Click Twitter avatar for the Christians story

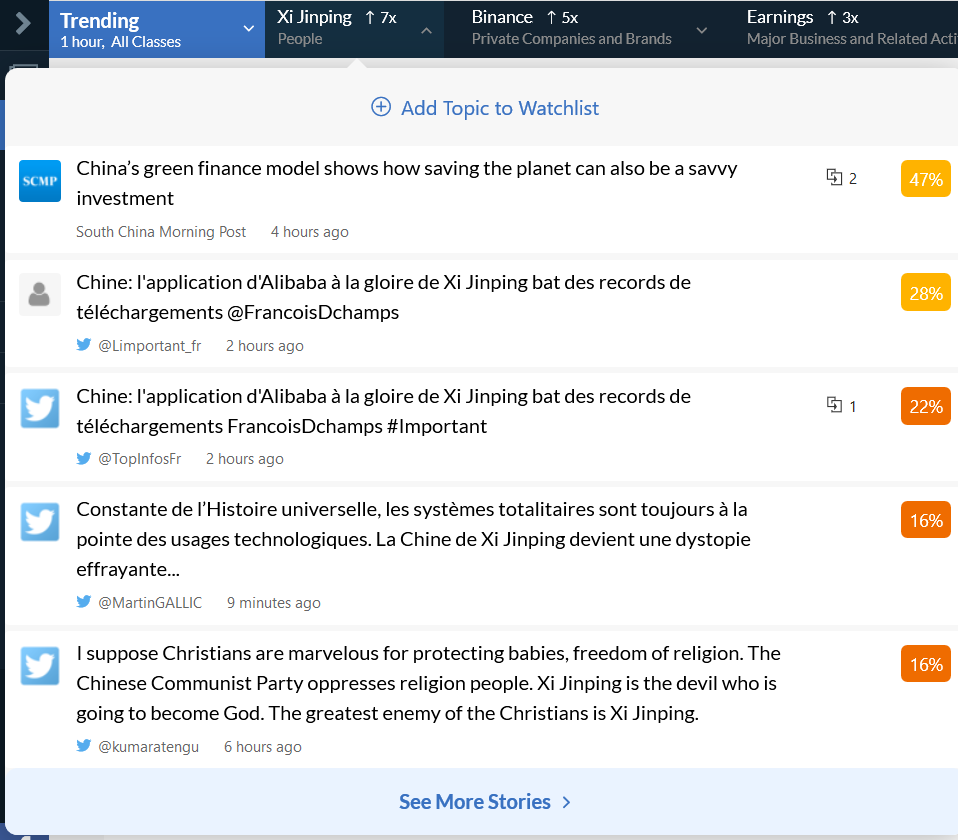click(40, 666)
